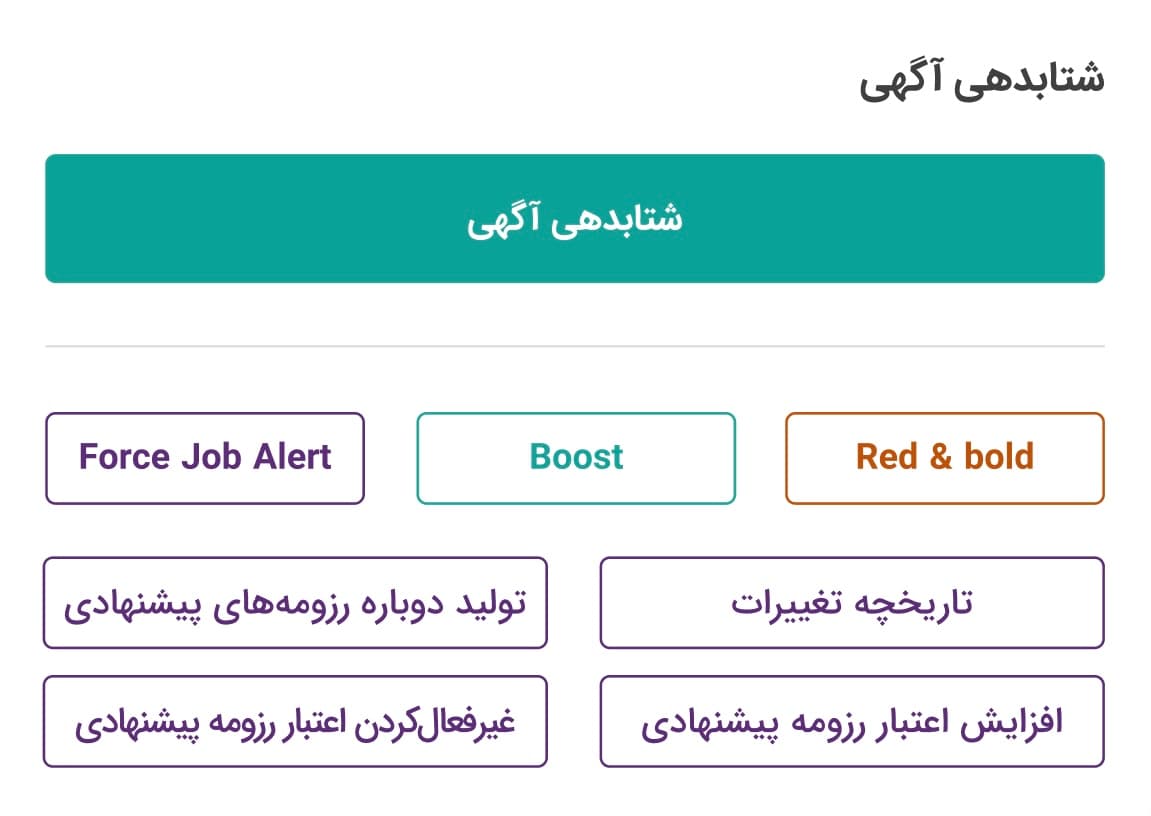Regenerate suggested resumes for this ad
The image size is (1151, 816).
295,603
